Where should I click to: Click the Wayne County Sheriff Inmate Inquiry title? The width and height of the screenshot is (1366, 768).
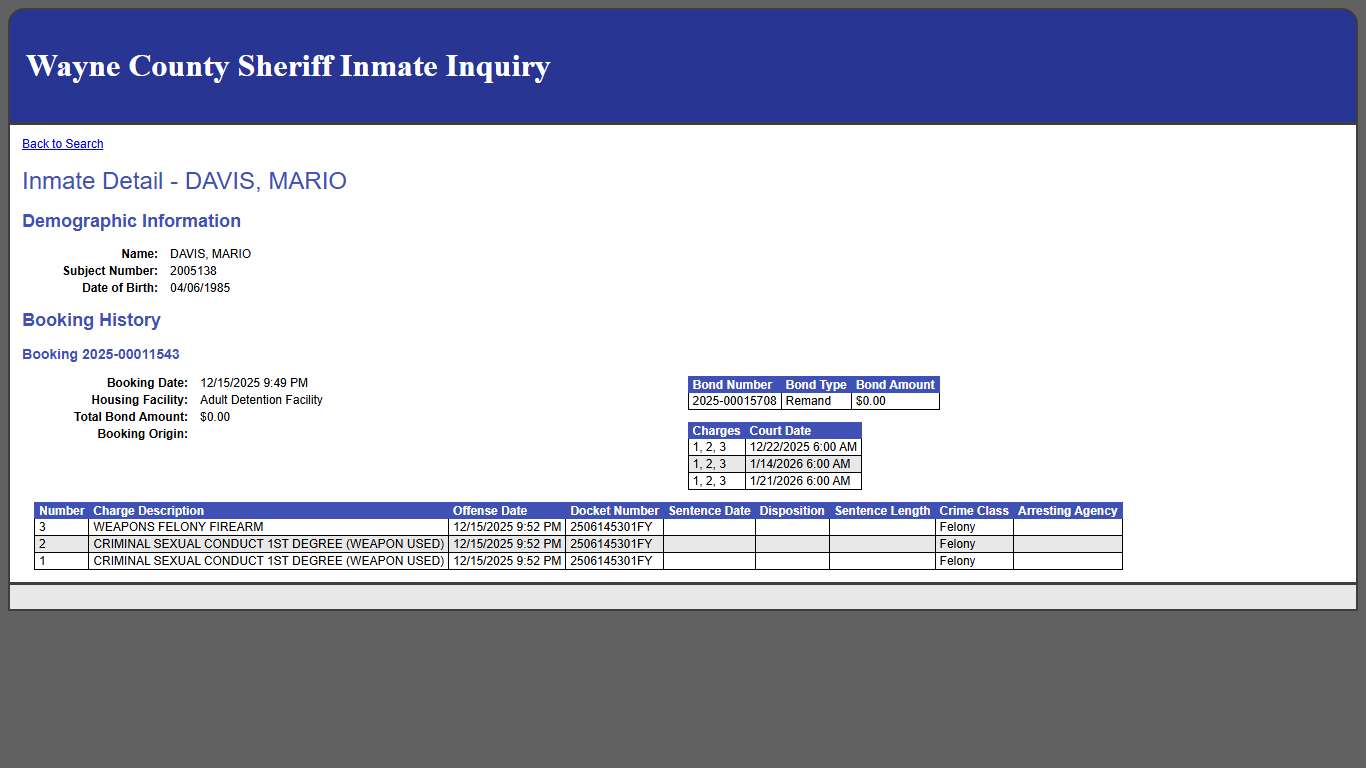tap(288, 66)
